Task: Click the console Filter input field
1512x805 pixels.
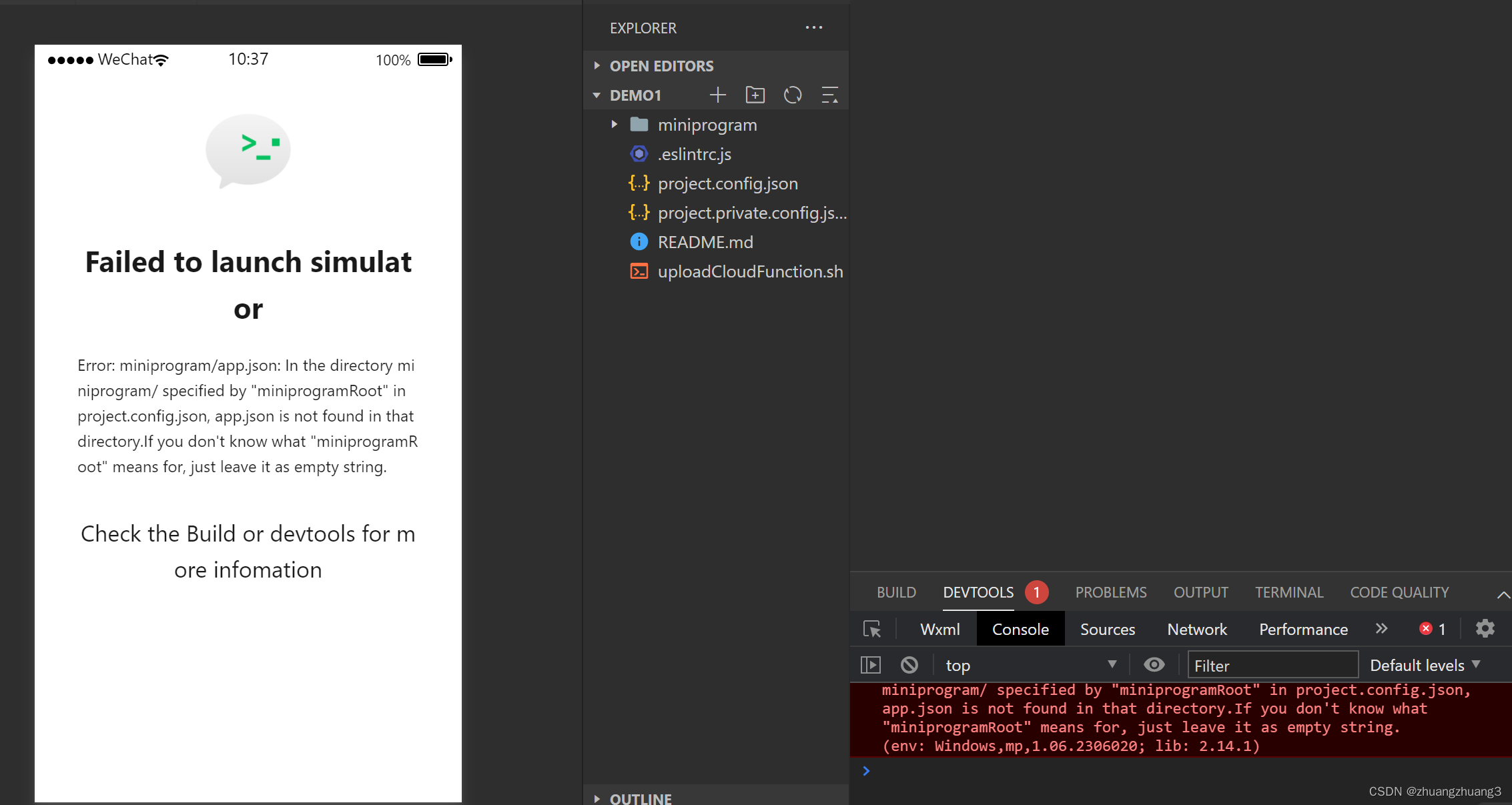Action: tap(1272, 665)
